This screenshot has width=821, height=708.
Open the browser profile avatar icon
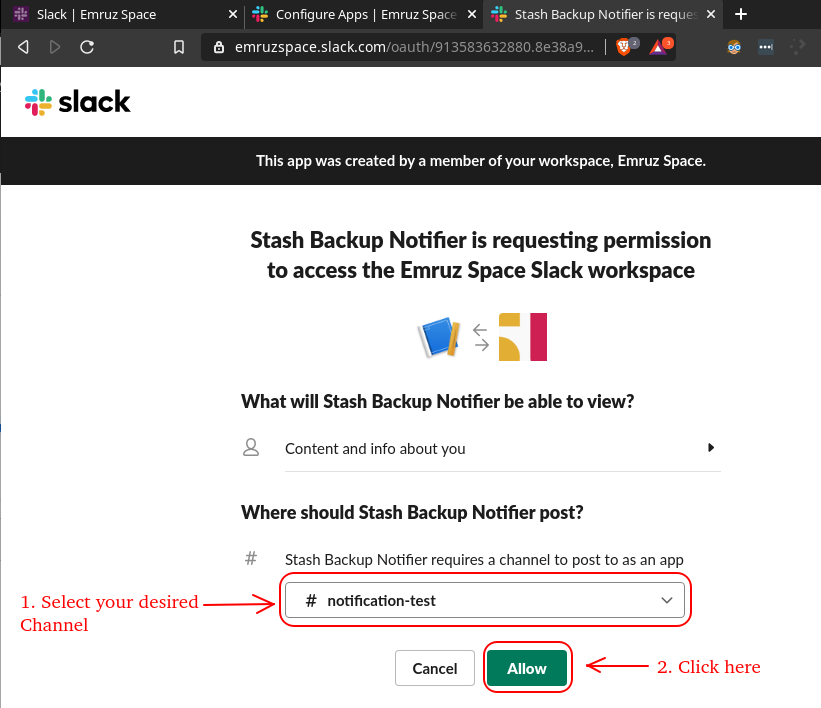point(734,46)
